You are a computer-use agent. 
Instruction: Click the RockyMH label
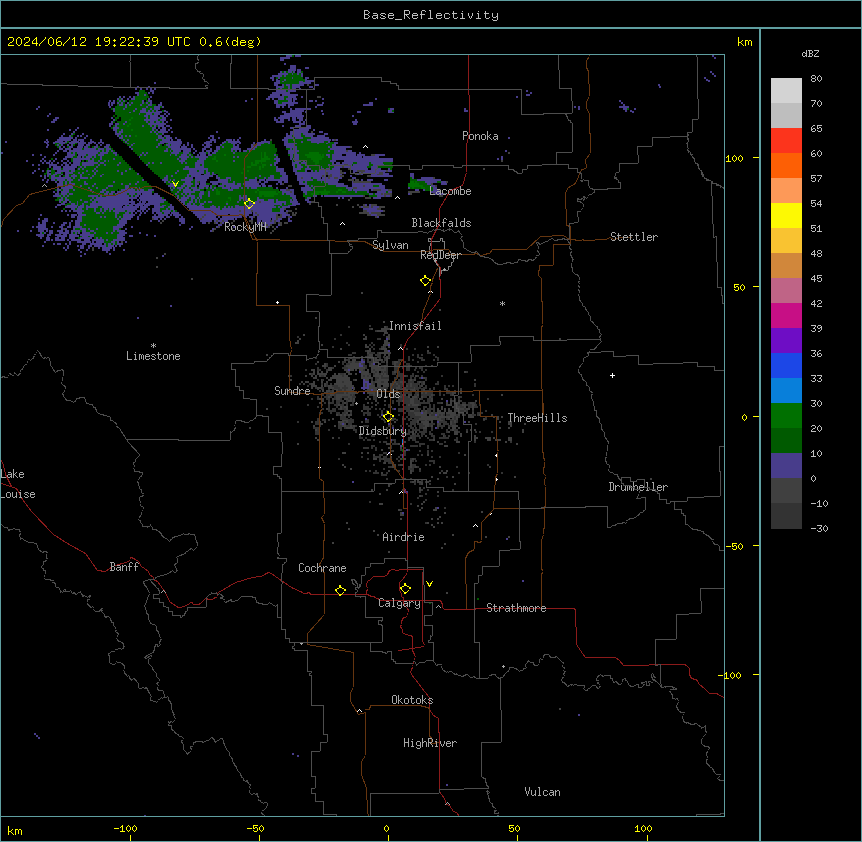[245, 227]
